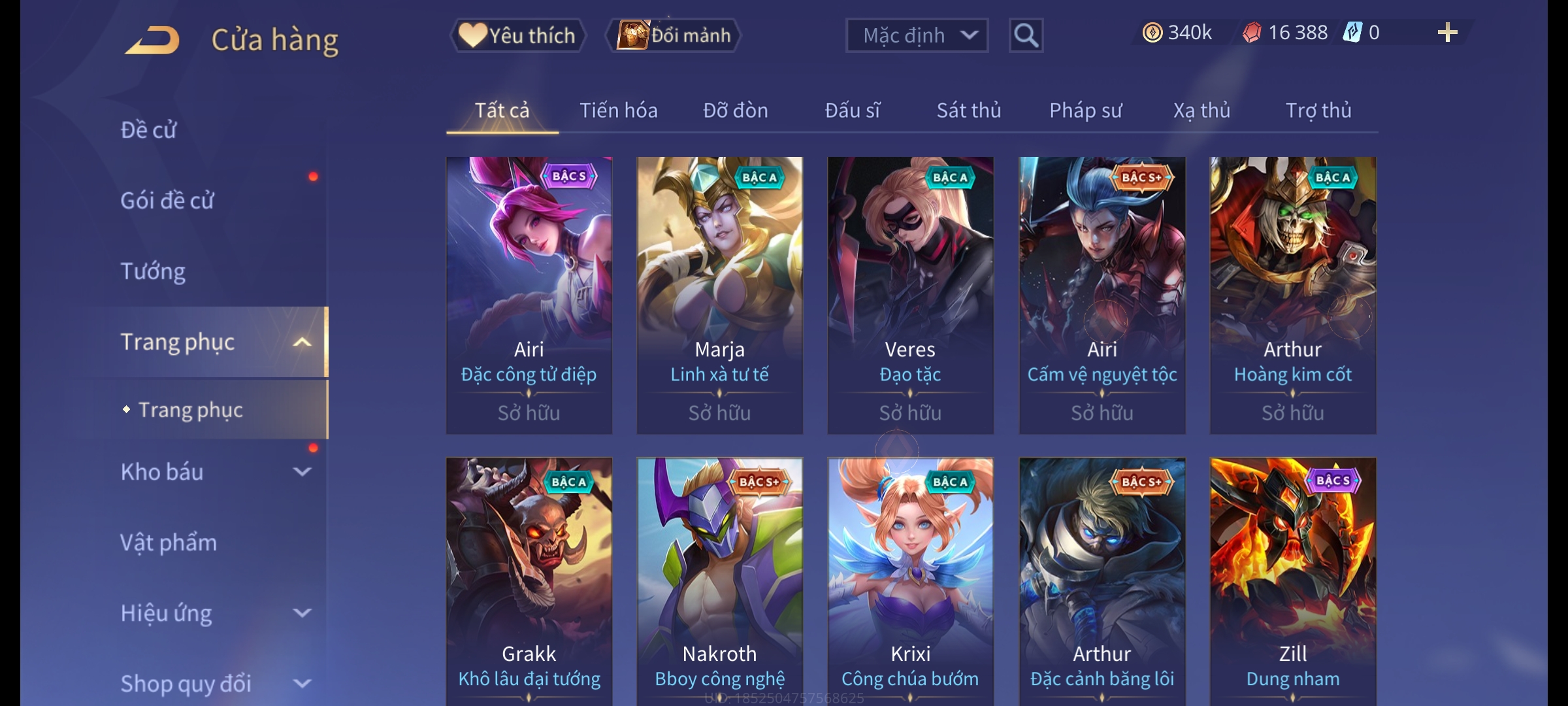Tap the red gem icon beside 16 388
The width and height of the screenshot is (1568, 706).
(x=1252, y=33)
